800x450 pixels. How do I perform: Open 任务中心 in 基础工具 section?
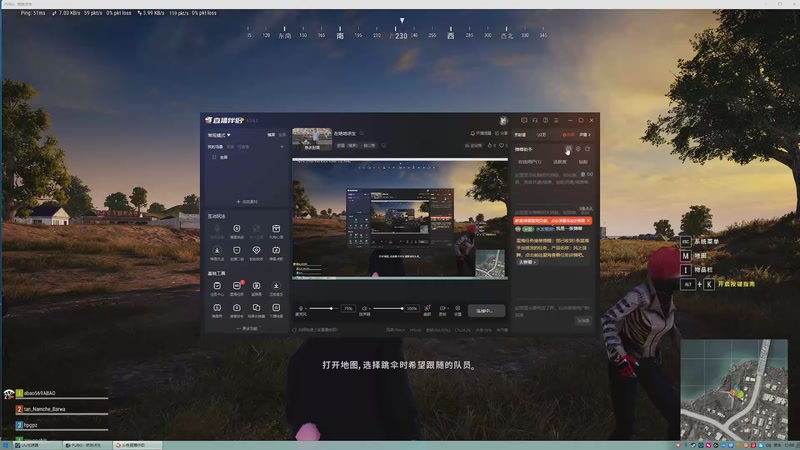coord(217,288)
